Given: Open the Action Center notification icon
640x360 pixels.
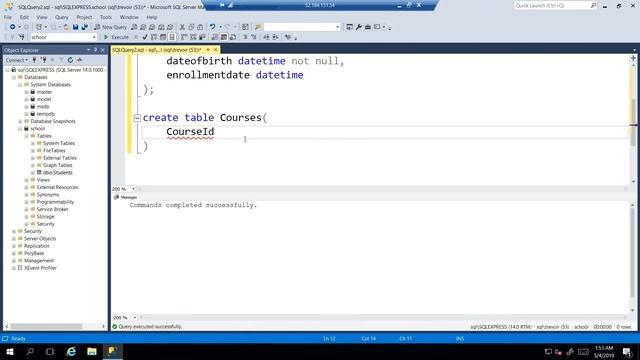Looking at the screenshot, I should coord(627,351).
